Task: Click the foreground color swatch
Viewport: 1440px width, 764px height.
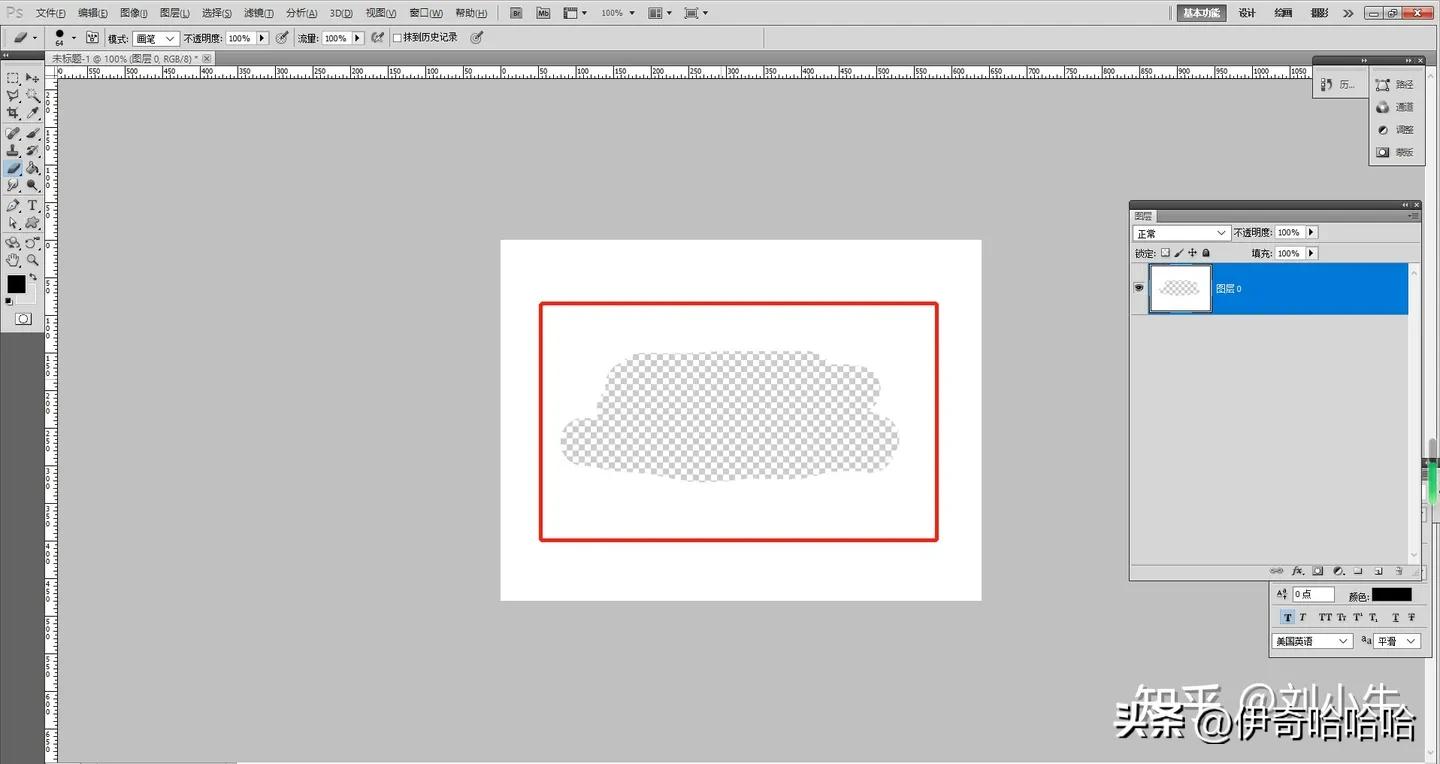Action: coord(15,283)
